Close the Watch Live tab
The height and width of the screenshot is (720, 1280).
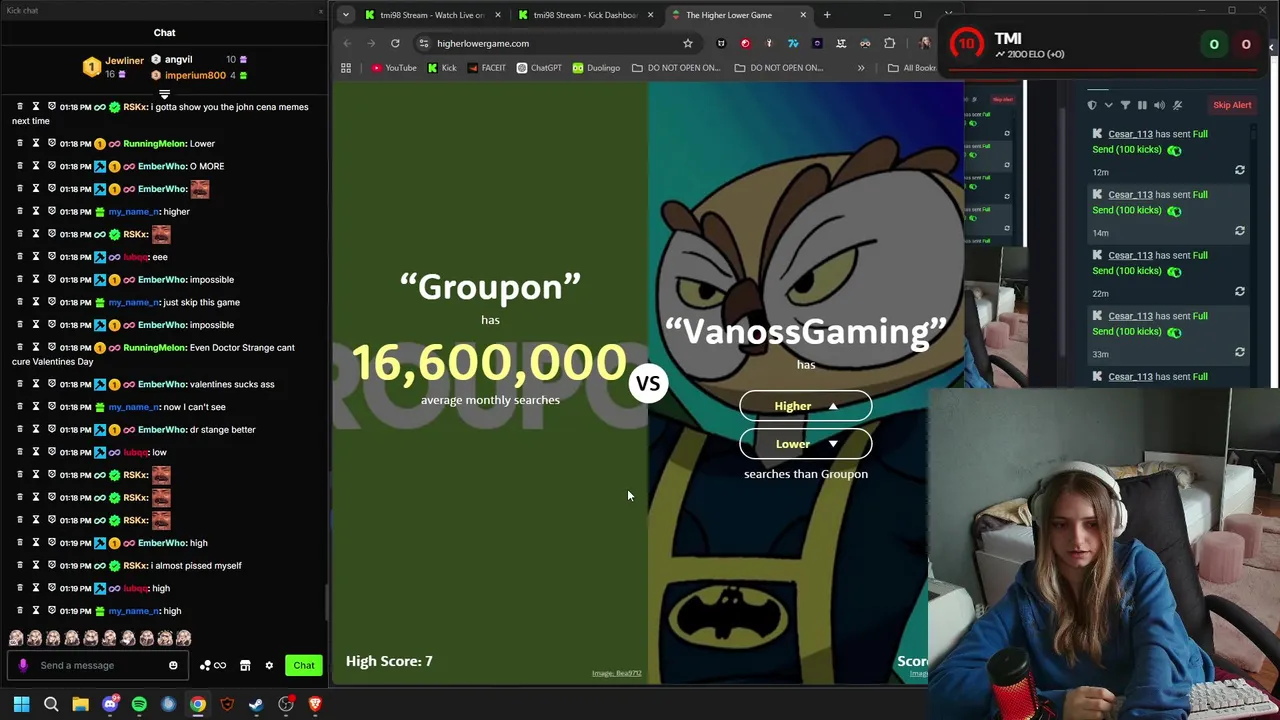coord(498,15)
